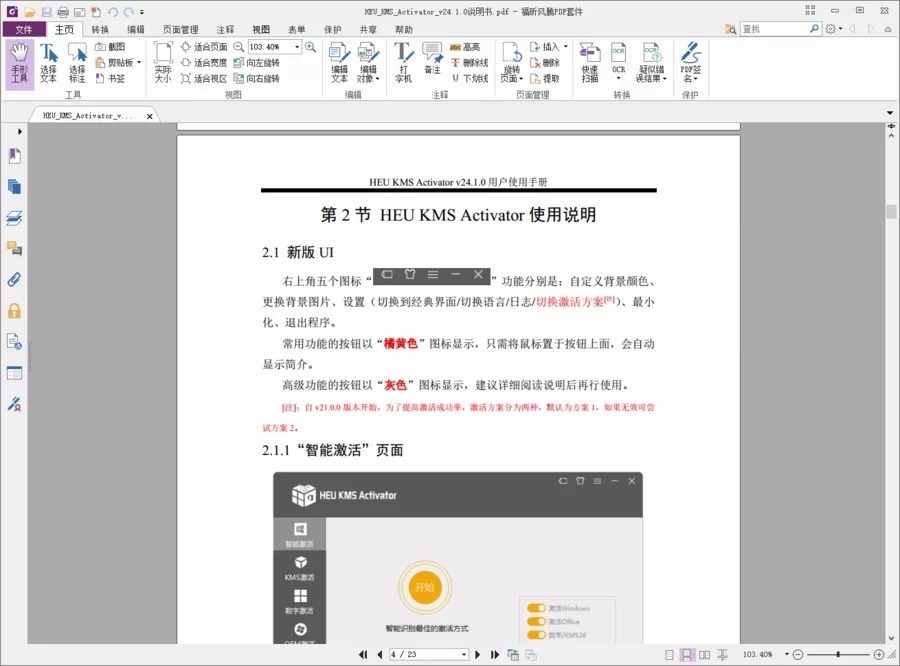The image size is (900, 666).
Task: Open the security lock panel
Action: (14, 311)
